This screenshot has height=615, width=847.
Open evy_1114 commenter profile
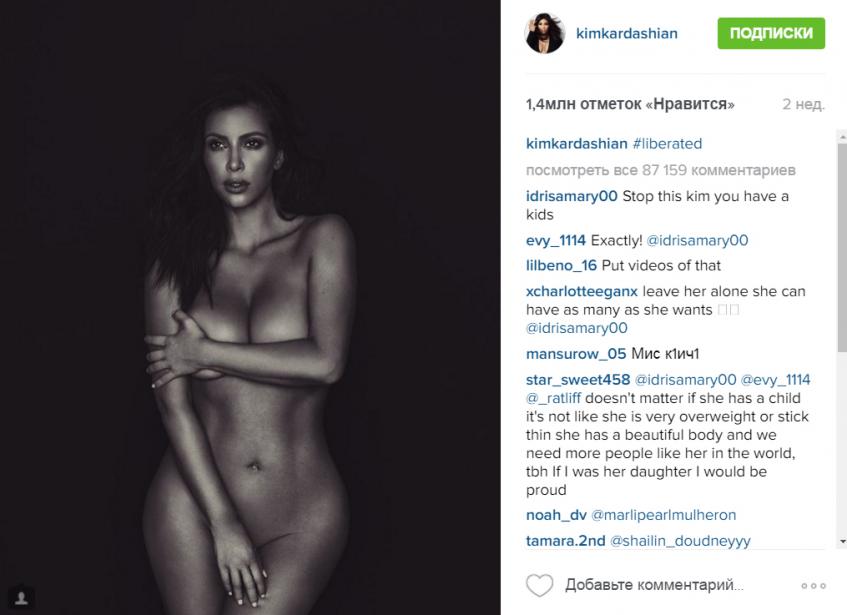[x=556, y=240]
